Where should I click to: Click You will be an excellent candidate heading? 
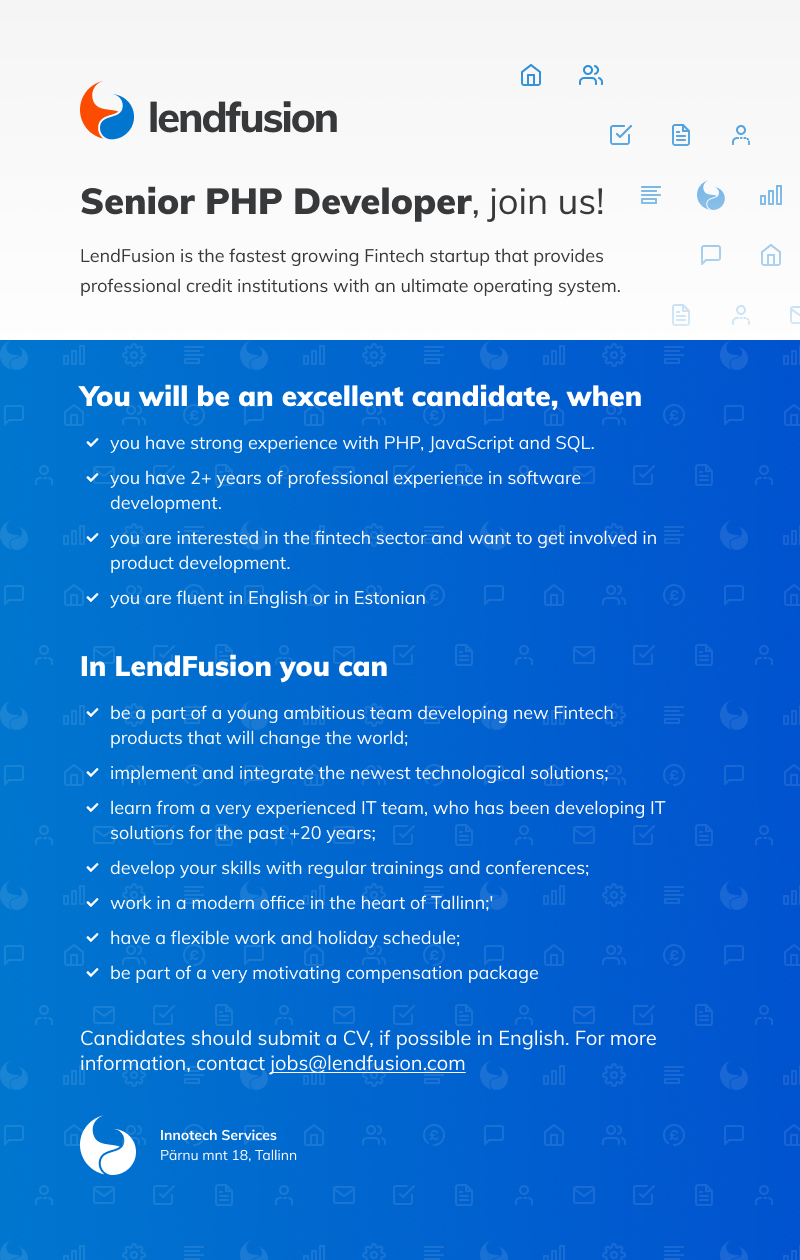point(361,396)
